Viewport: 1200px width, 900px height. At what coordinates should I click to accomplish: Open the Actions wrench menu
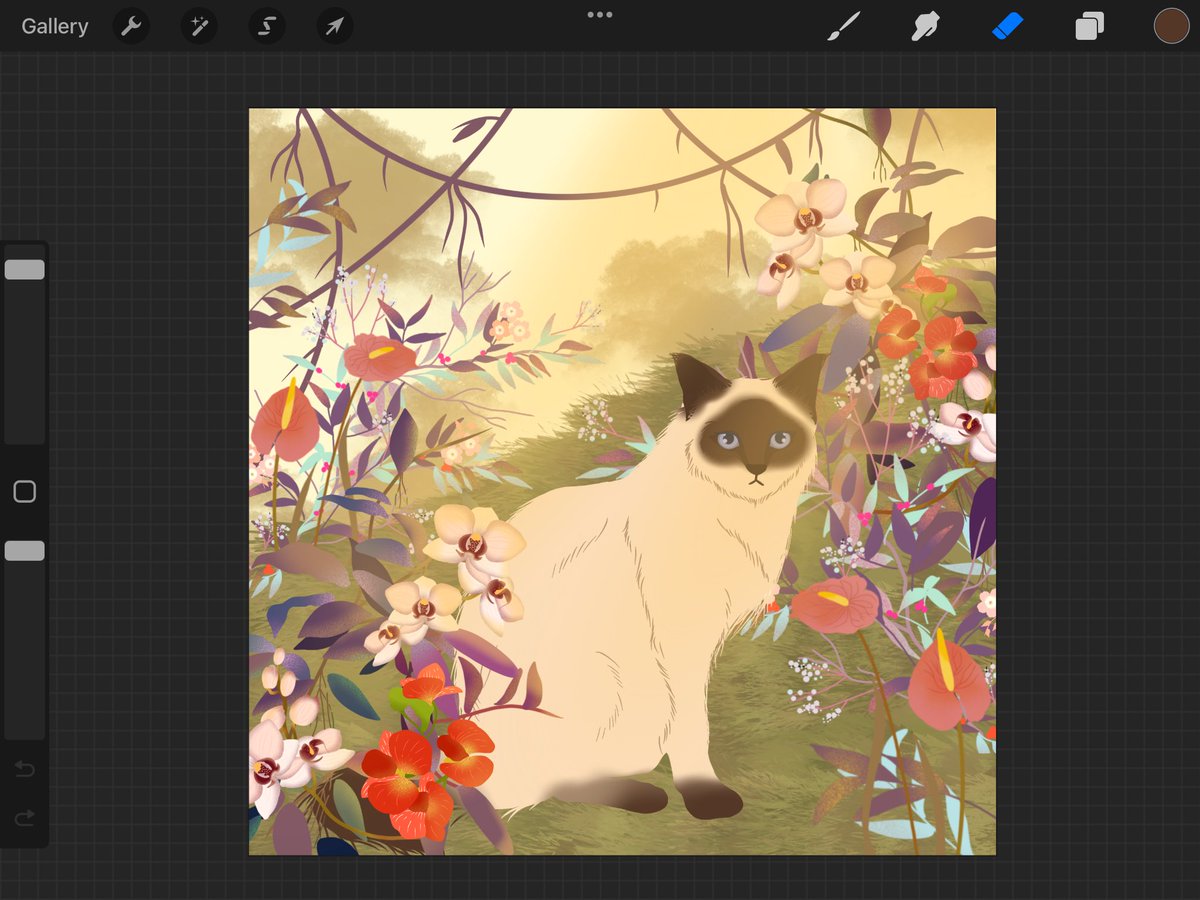tap(131, 26)
